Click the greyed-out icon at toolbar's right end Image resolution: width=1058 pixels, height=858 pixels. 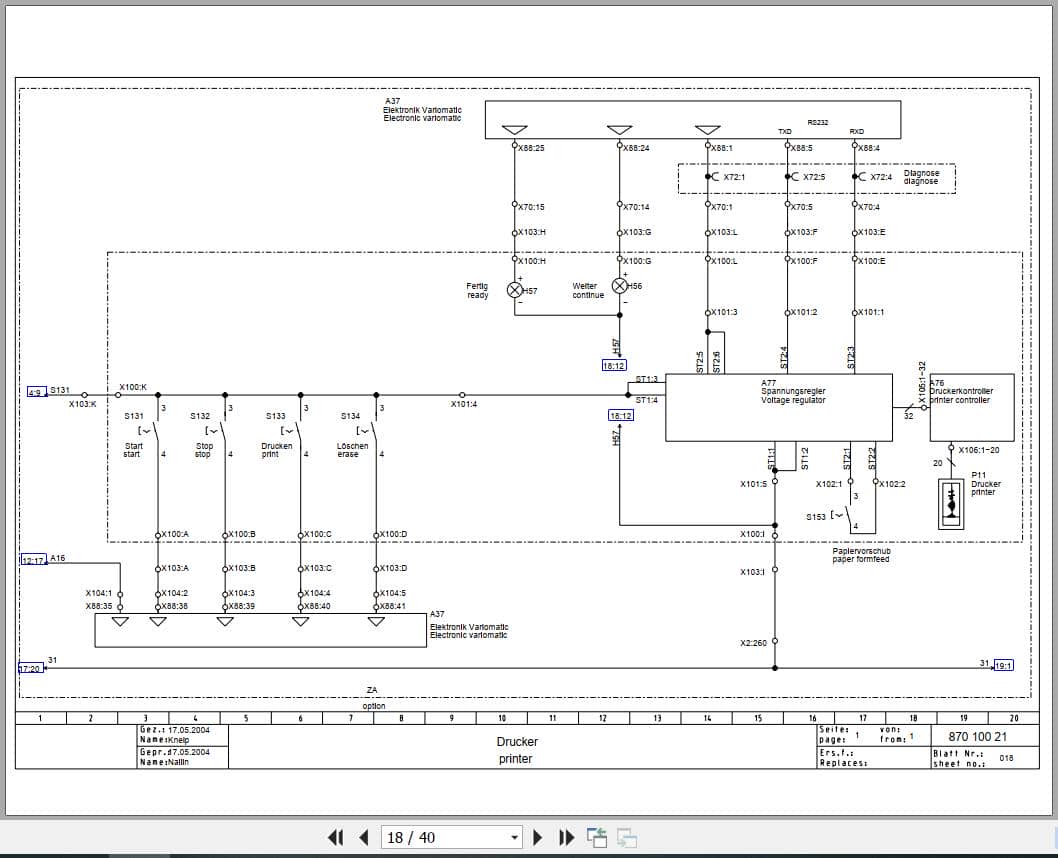pyautogui.click(x=626, y=838)
